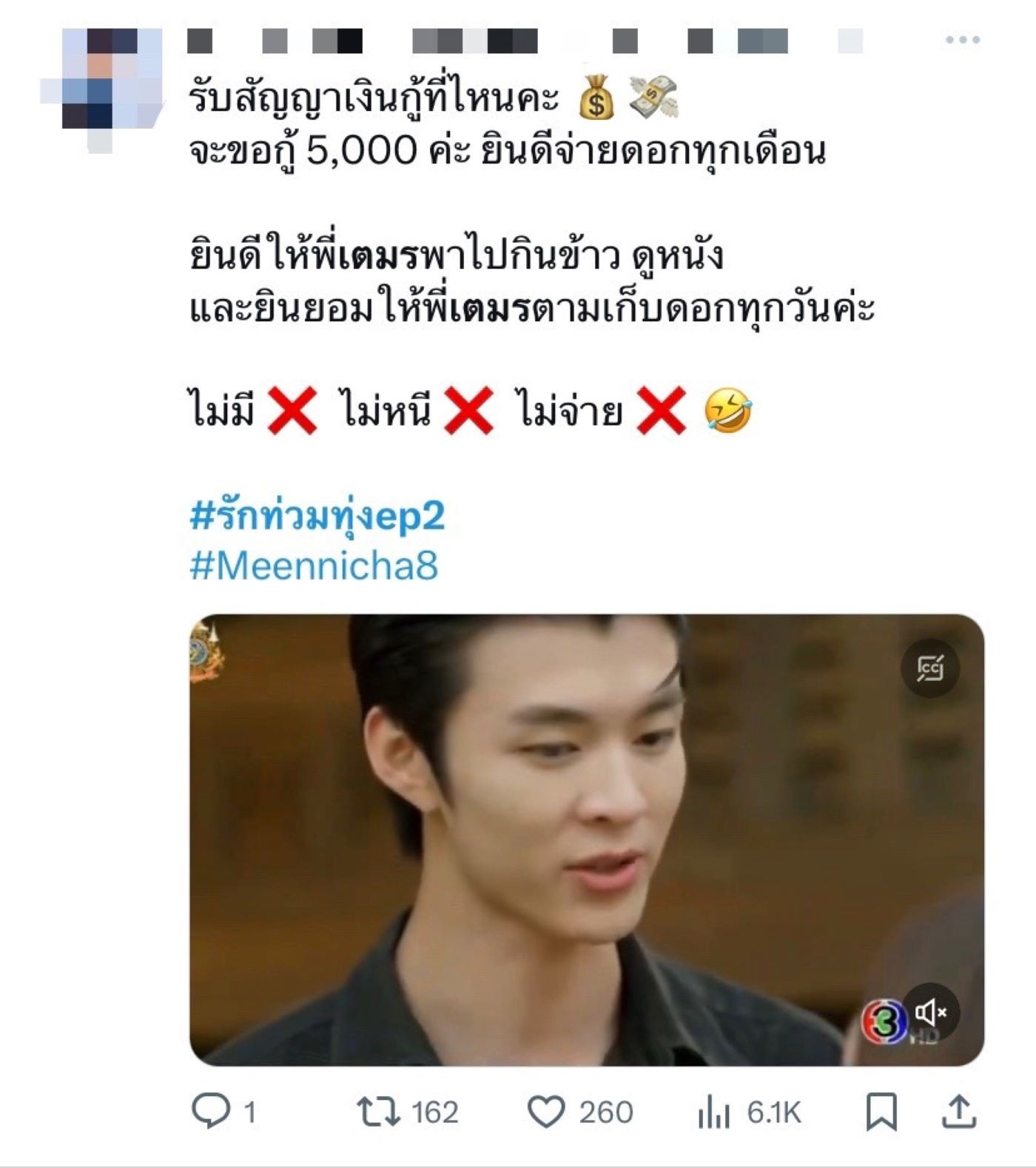This screenshot has width=1036, height=1168.
Task: Unmute the video with the speaker icon
Action: coord(931,1012)
